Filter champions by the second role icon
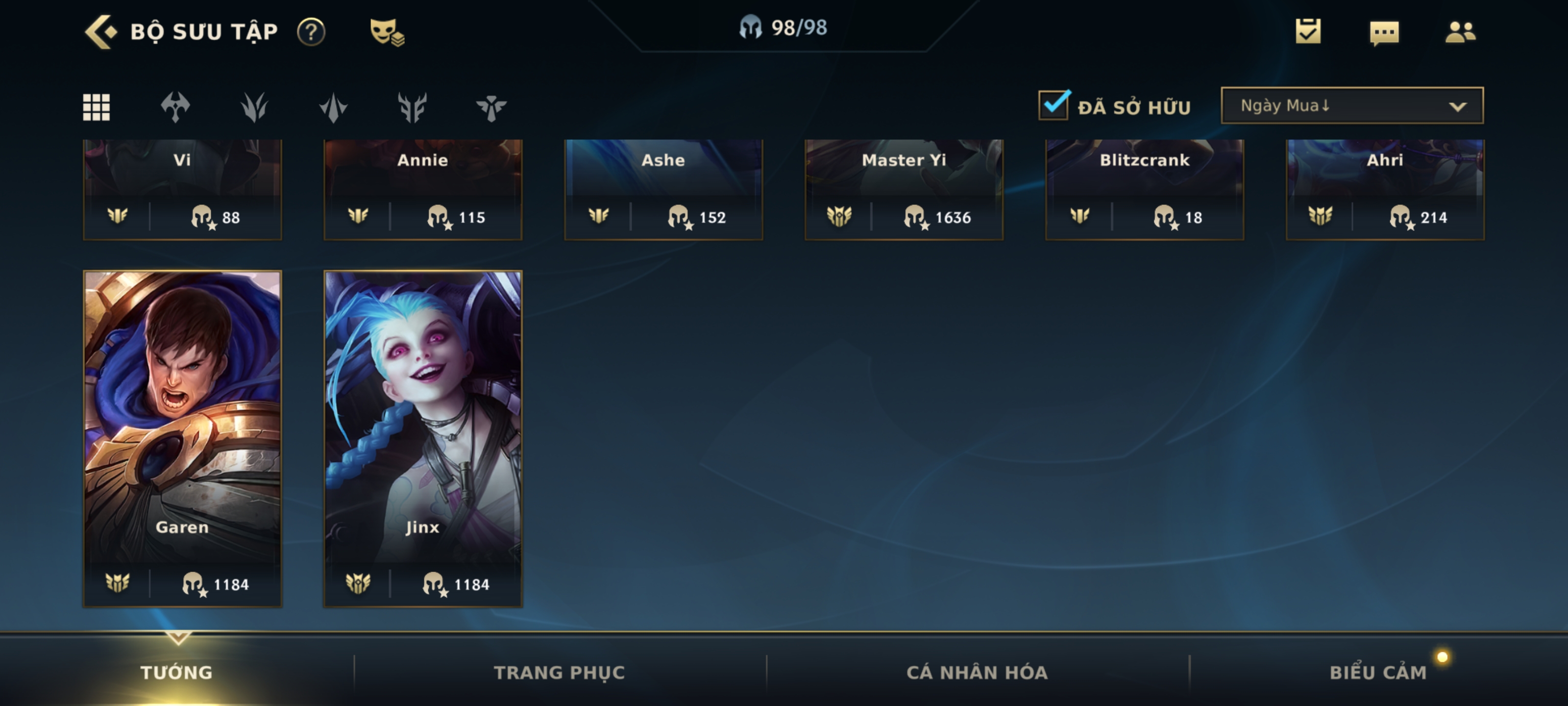Image resolution: width=1568 pixels, height=706 pixels. pos(254,107)
